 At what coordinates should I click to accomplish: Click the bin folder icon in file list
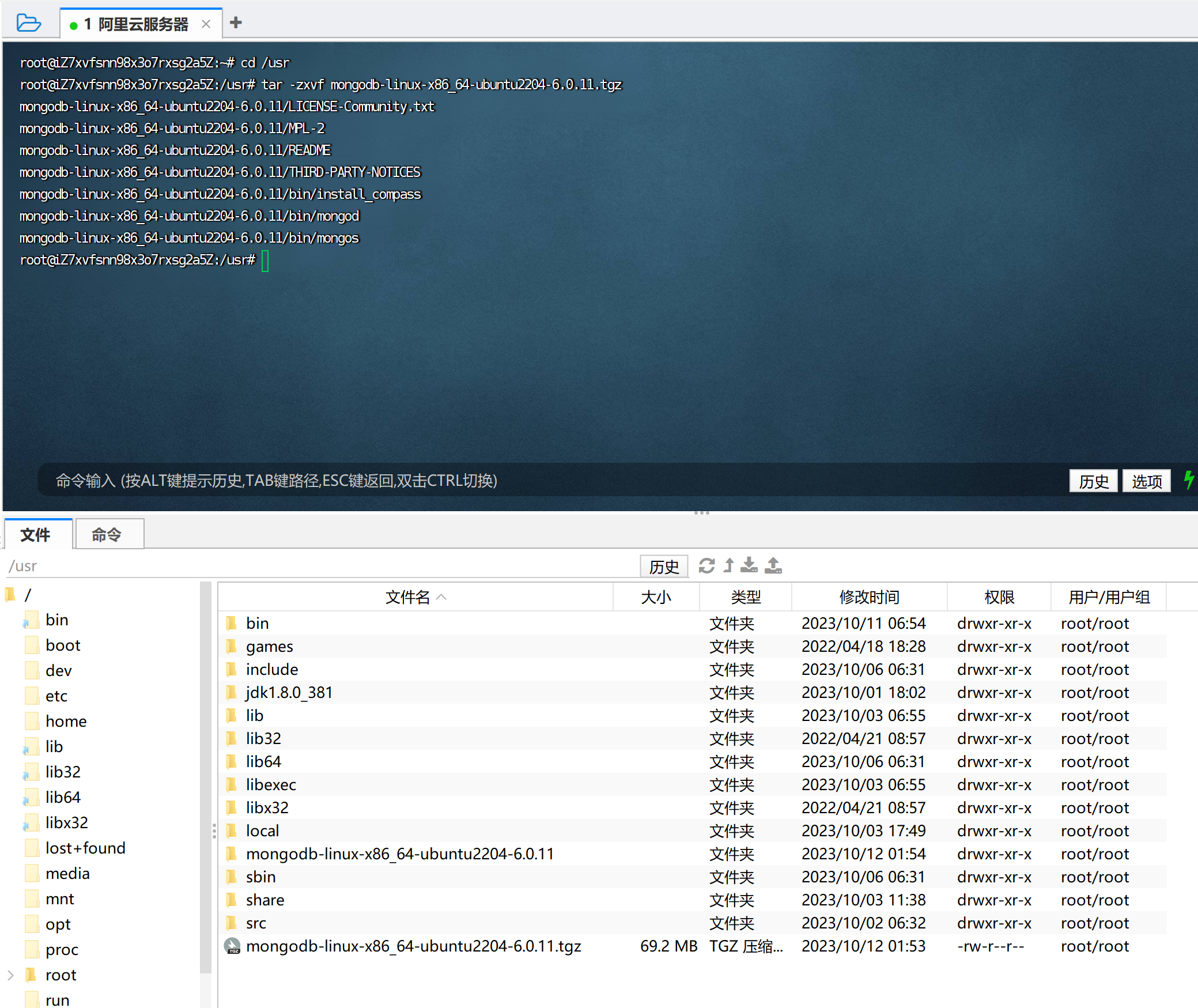point(232,623)
